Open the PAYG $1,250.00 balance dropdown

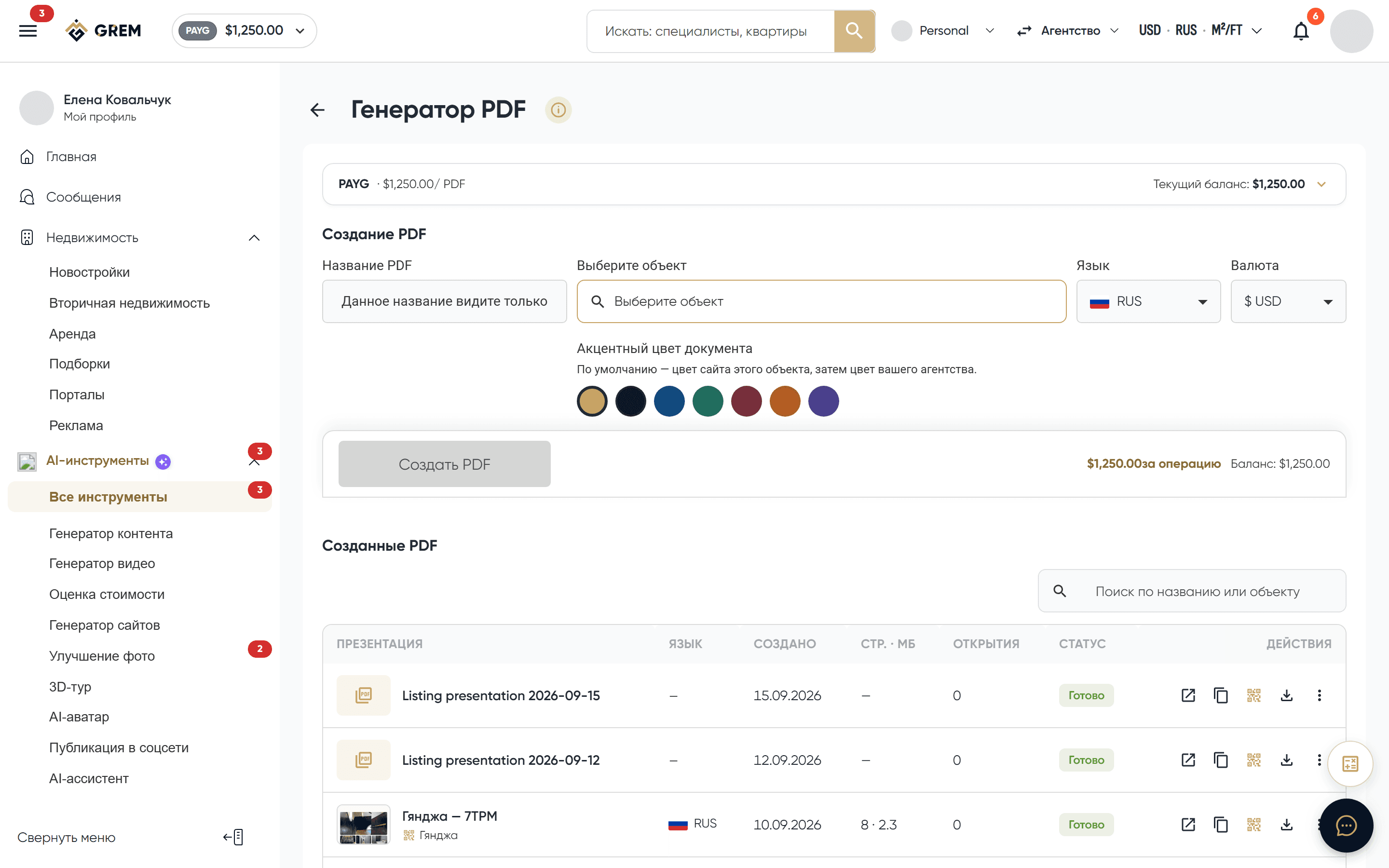244,30
